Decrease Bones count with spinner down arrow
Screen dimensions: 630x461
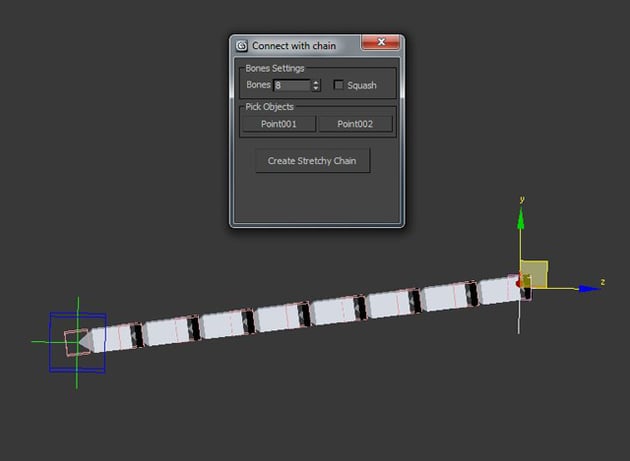316,89
